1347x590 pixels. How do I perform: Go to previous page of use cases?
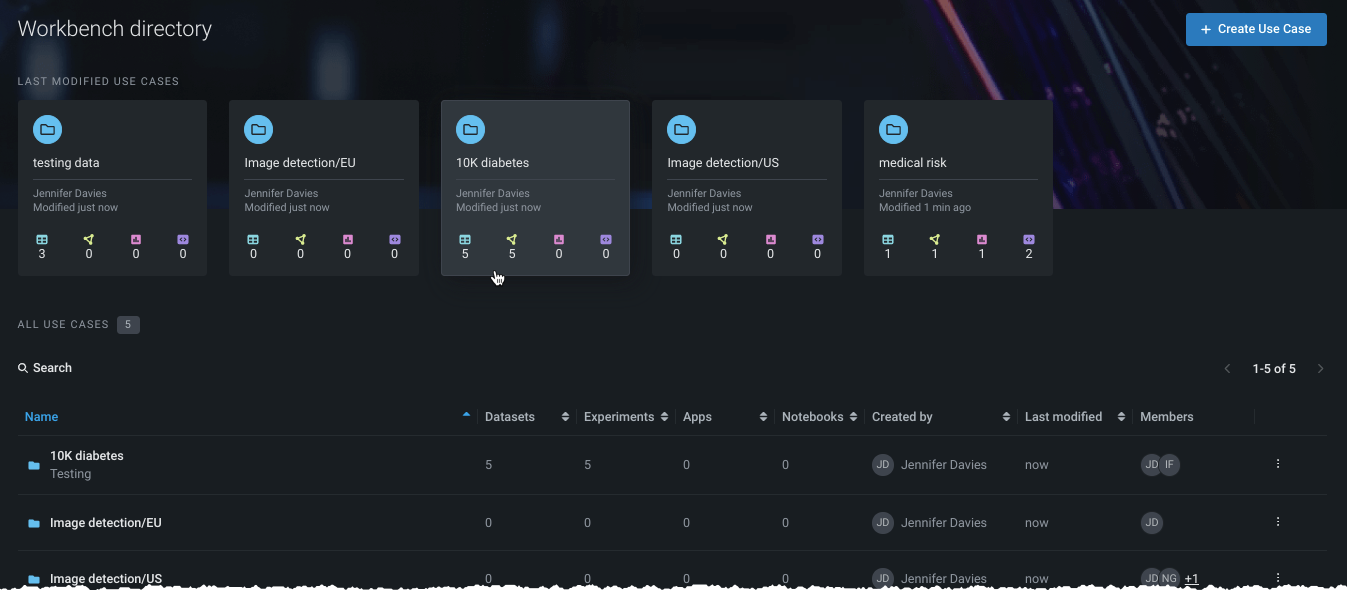click(x=1228, y=369)
